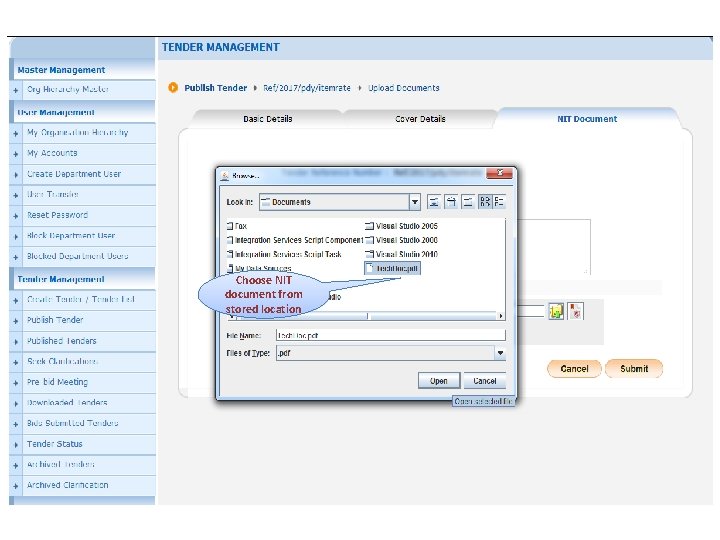
Task: Click the Java icon in Browse title bar
Action: click(225, 175)
